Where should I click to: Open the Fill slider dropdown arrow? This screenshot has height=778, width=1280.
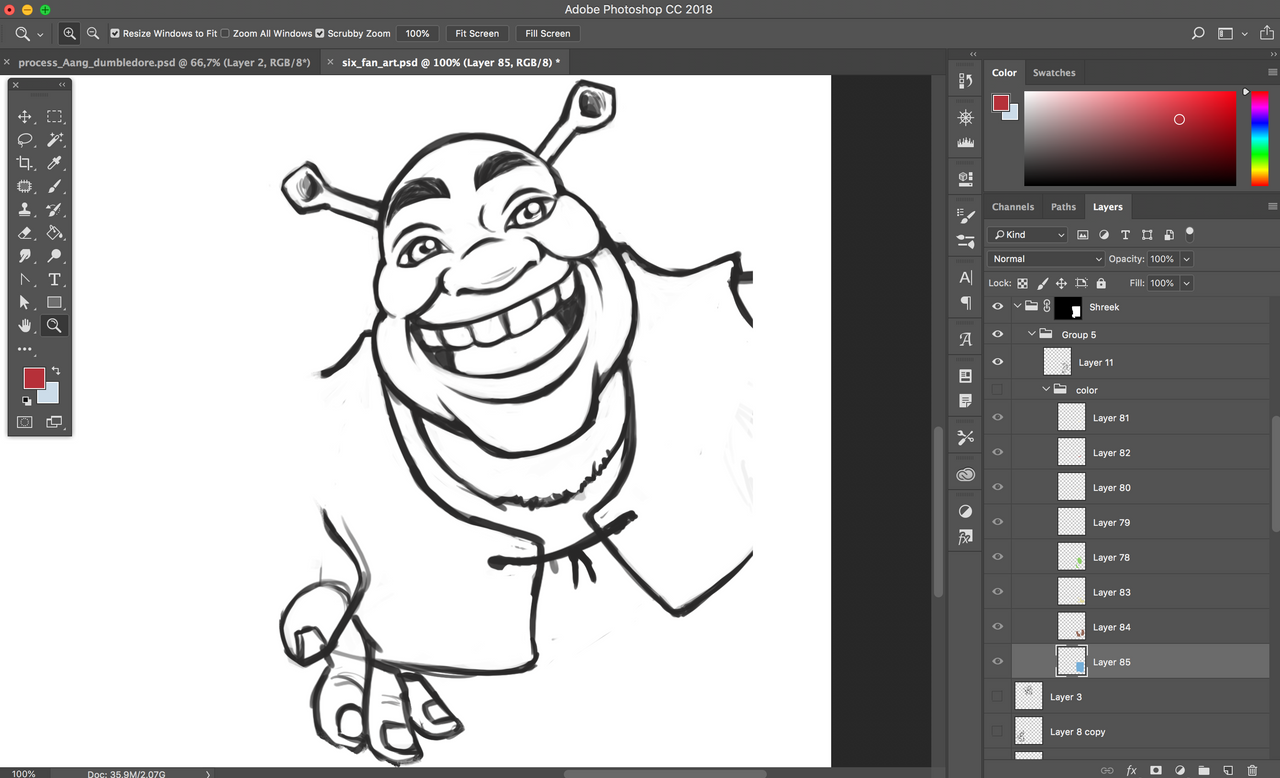pos(1187,283)
